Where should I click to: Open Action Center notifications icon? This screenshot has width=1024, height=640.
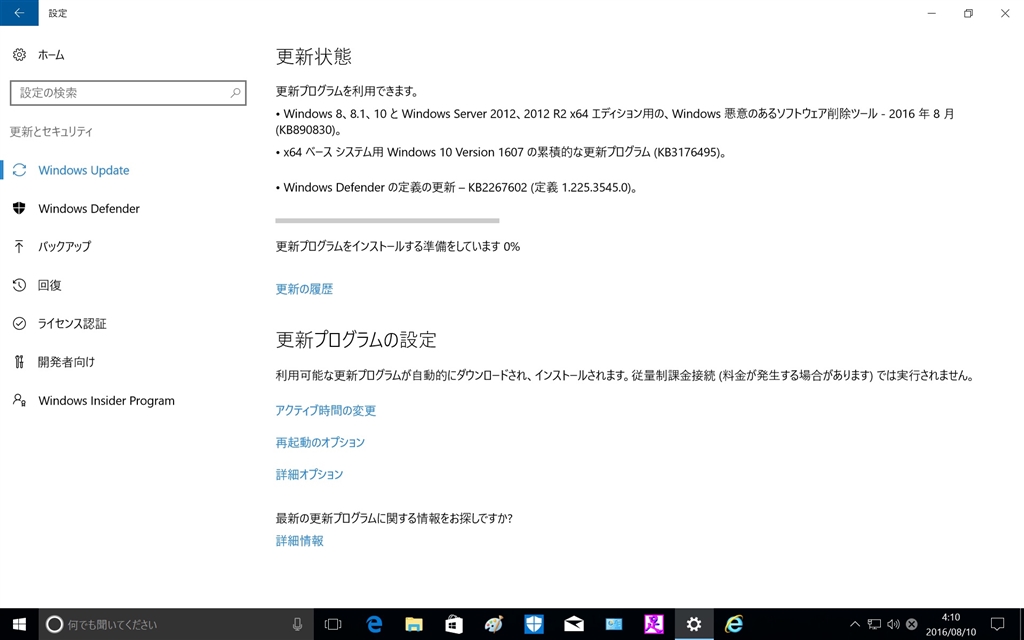point(997,624)
